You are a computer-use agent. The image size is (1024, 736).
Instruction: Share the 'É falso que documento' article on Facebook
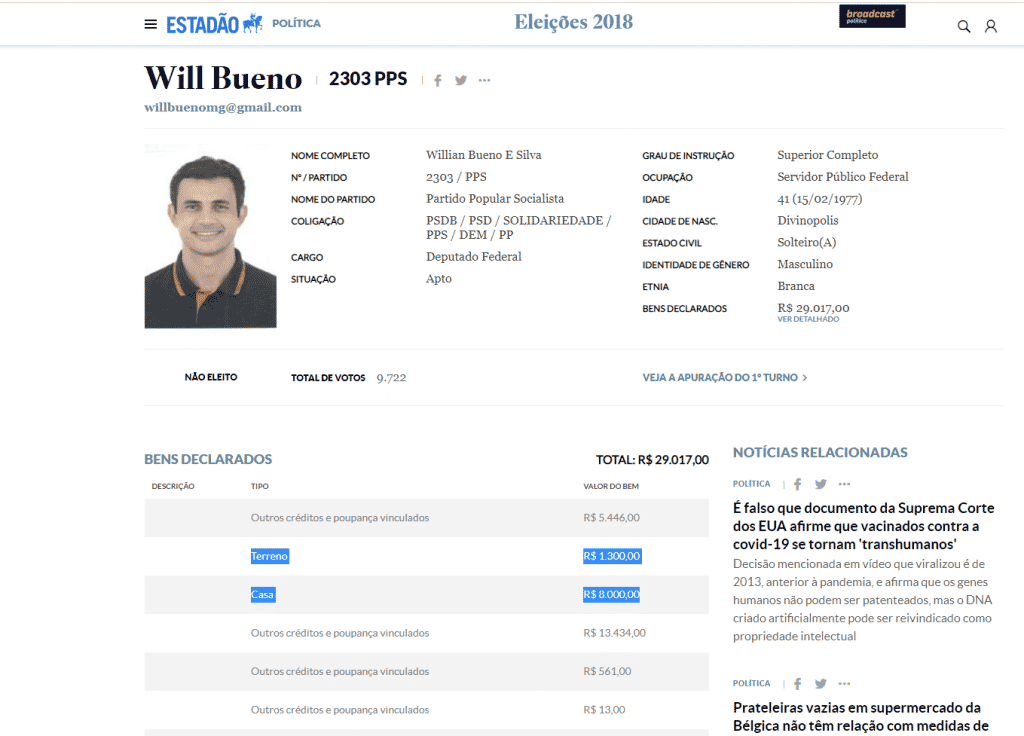click(797, 484)
